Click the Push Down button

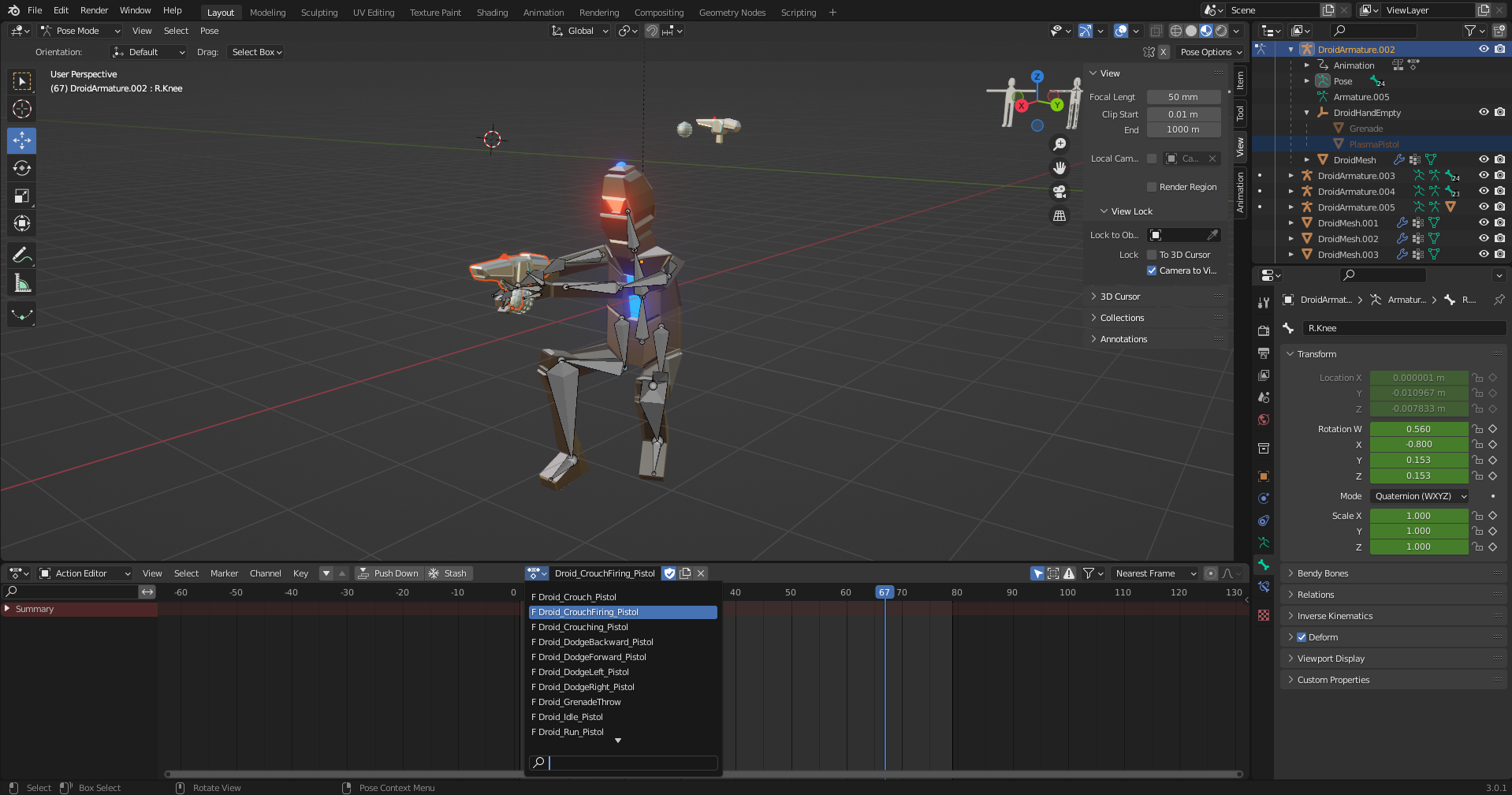point(389,573)
